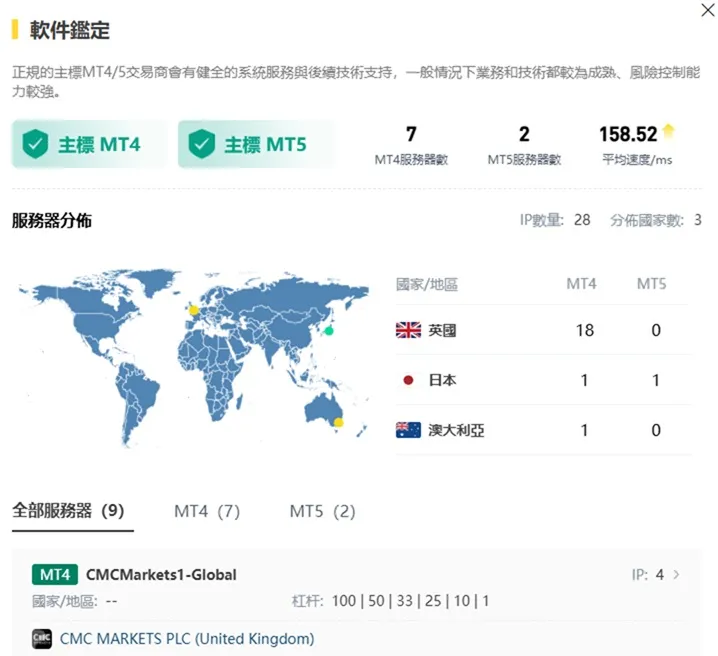Viewport: 718px width, 656px height.
Task: Click the yellow server dot over the UK
Action: (194, 310)
